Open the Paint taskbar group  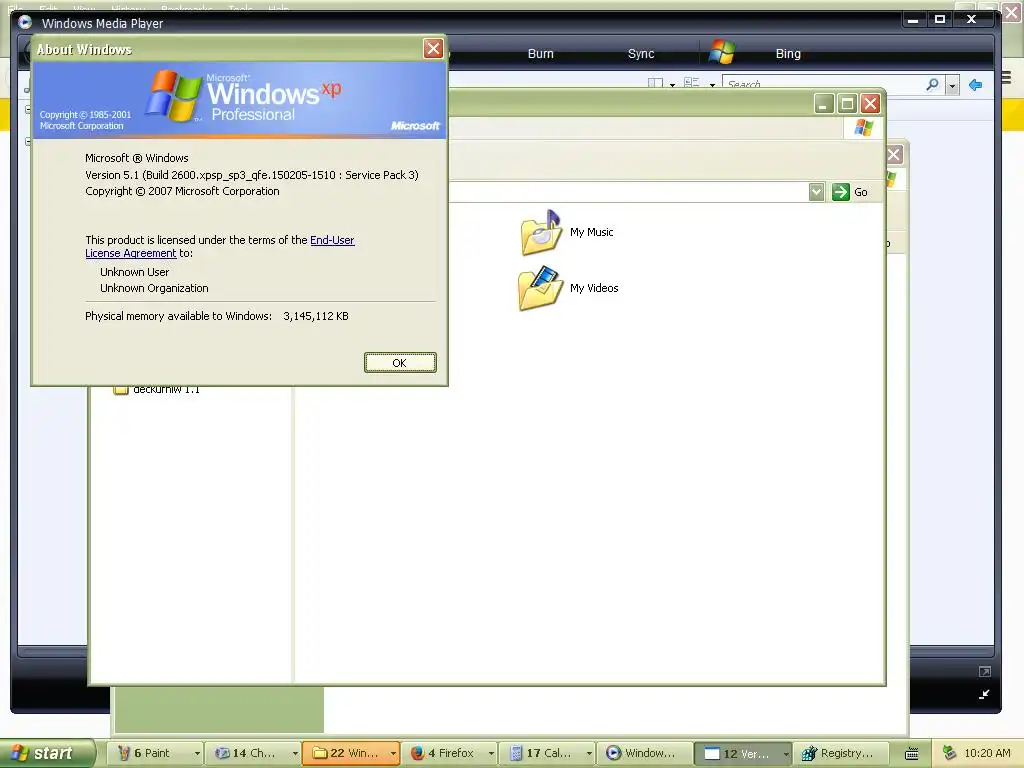click(x=150, y=753)
